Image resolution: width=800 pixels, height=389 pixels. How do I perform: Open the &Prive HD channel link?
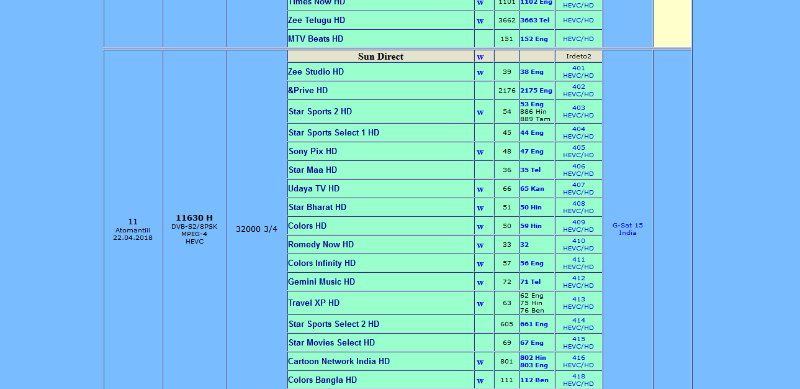[308, 90]
